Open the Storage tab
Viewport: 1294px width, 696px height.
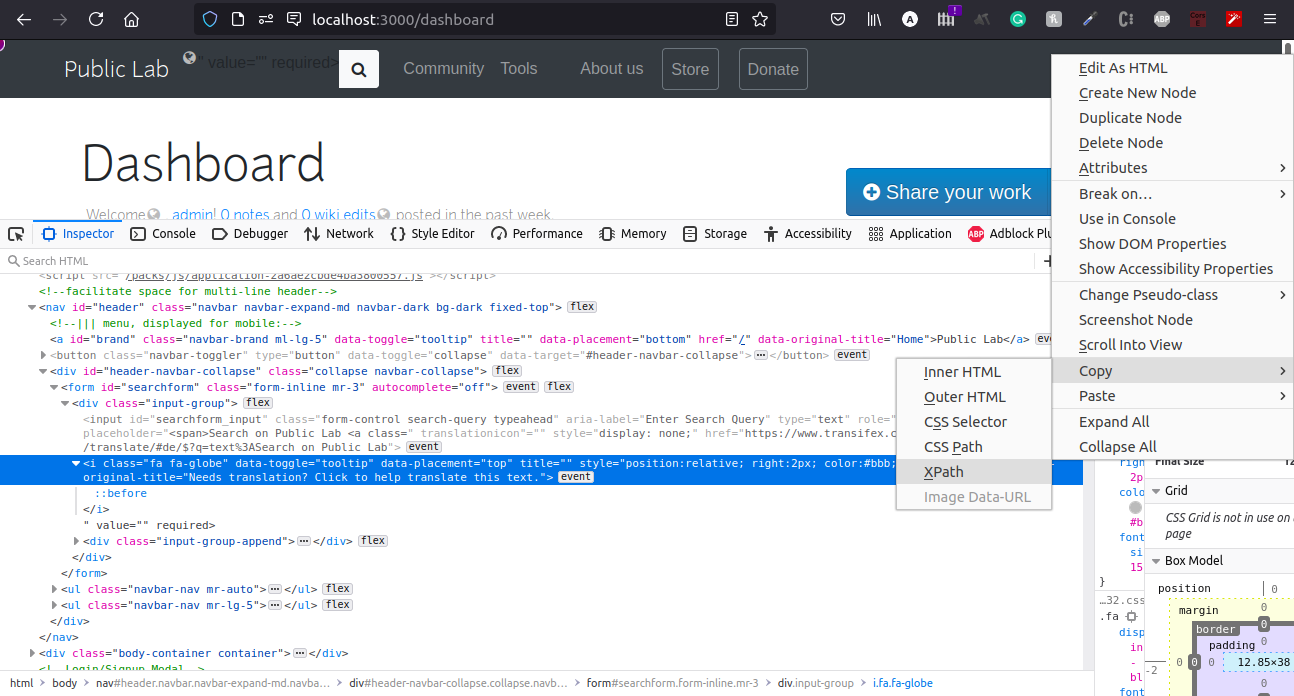point(715,234)
